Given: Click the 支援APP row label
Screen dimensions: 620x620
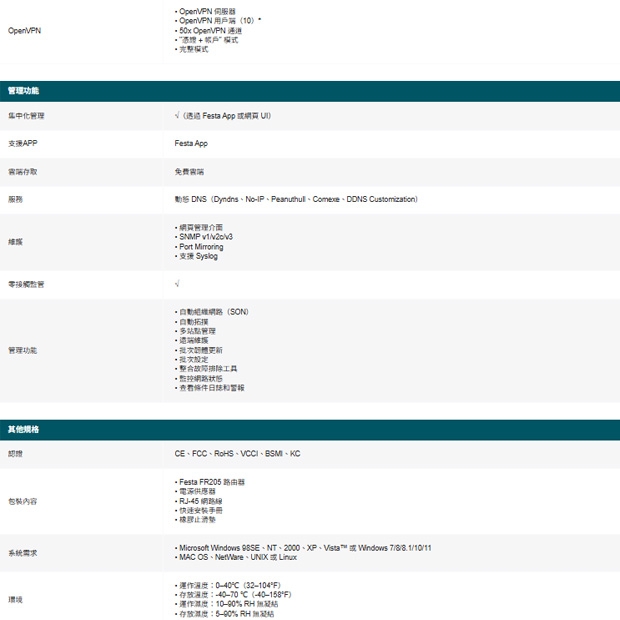Looking at the screenshot, I should (x=23, y=144).
